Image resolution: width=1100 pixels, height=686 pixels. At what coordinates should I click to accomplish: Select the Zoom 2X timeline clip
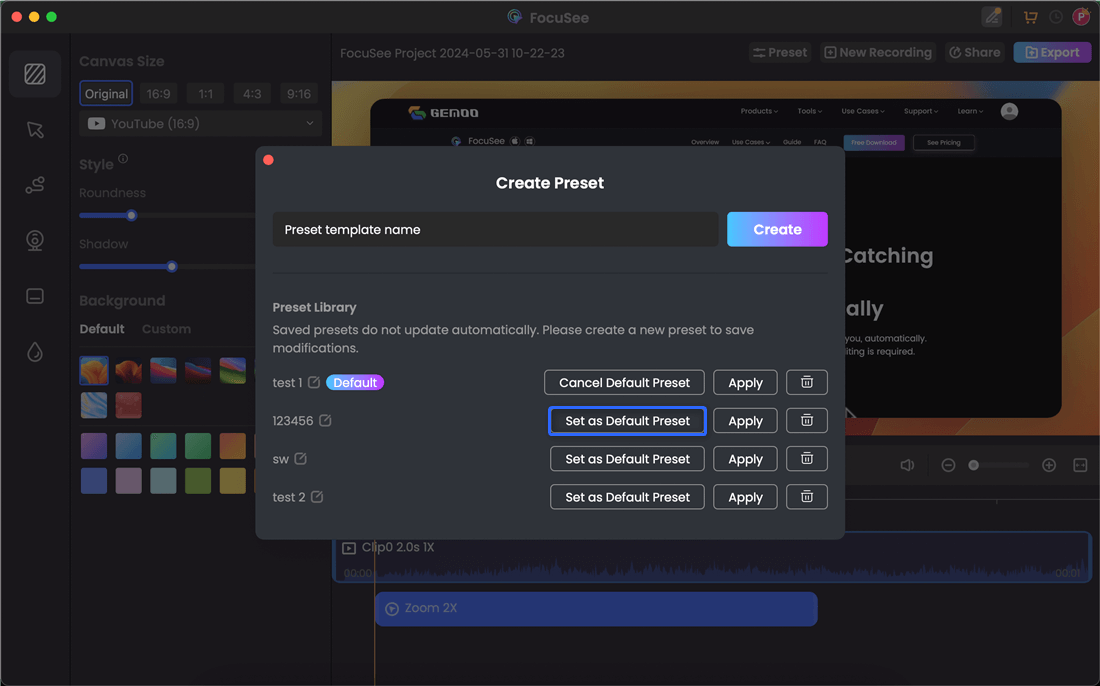point(596,608)
